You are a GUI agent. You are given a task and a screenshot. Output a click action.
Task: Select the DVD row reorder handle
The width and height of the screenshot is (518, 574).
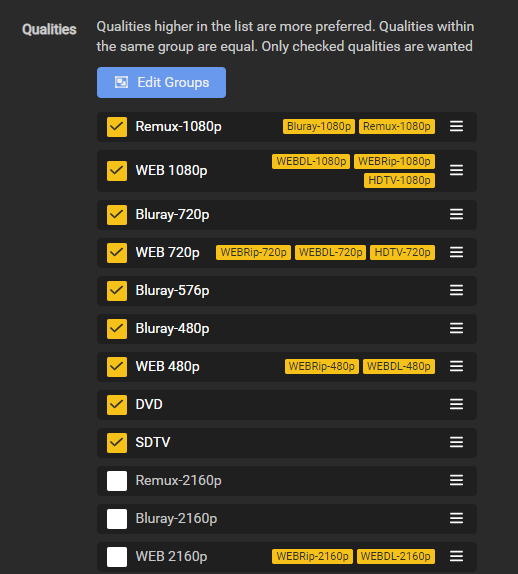coord(456,405)
